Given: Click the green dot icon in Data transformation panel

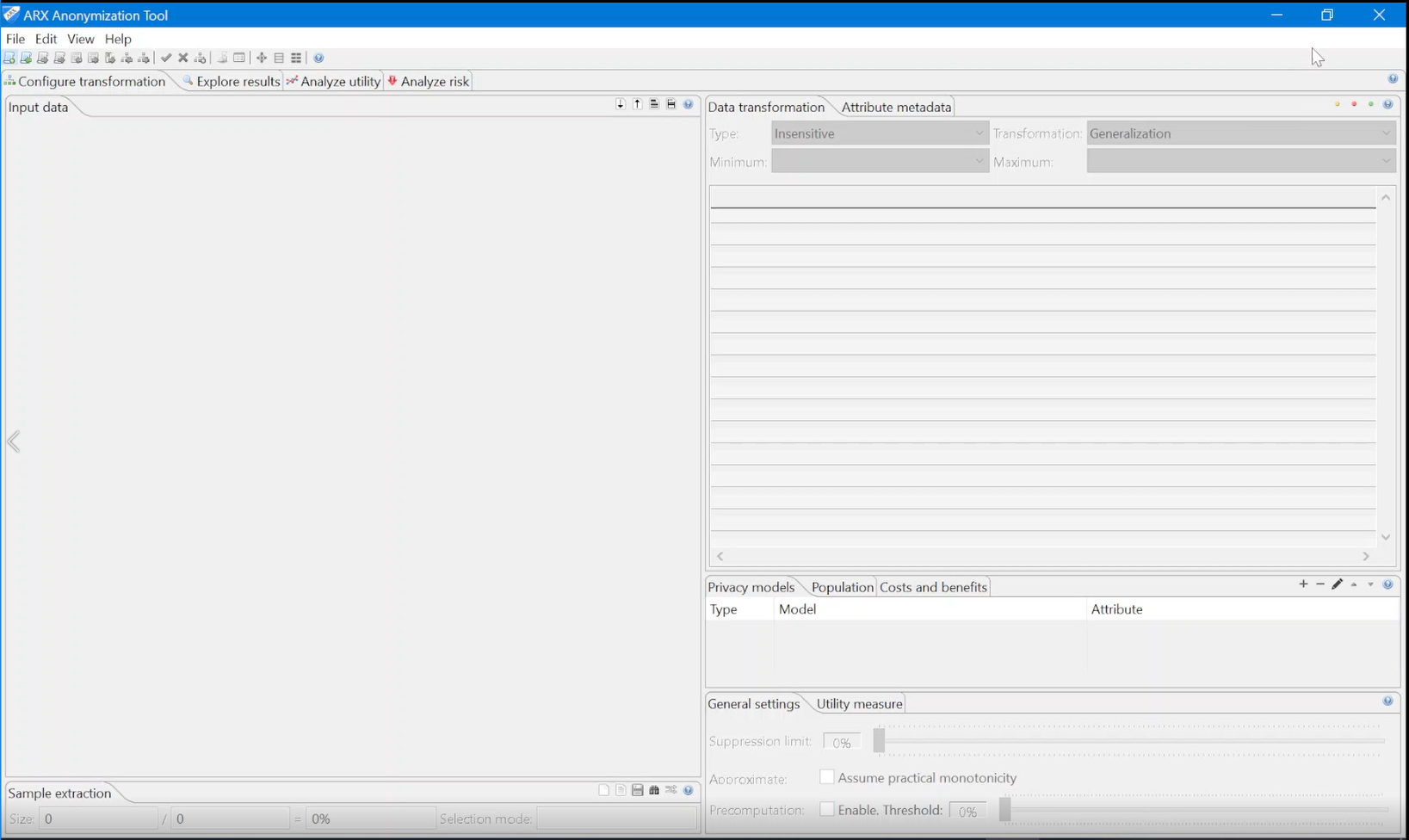Looking at the screenshot, I should click(x=1371, y=104).
